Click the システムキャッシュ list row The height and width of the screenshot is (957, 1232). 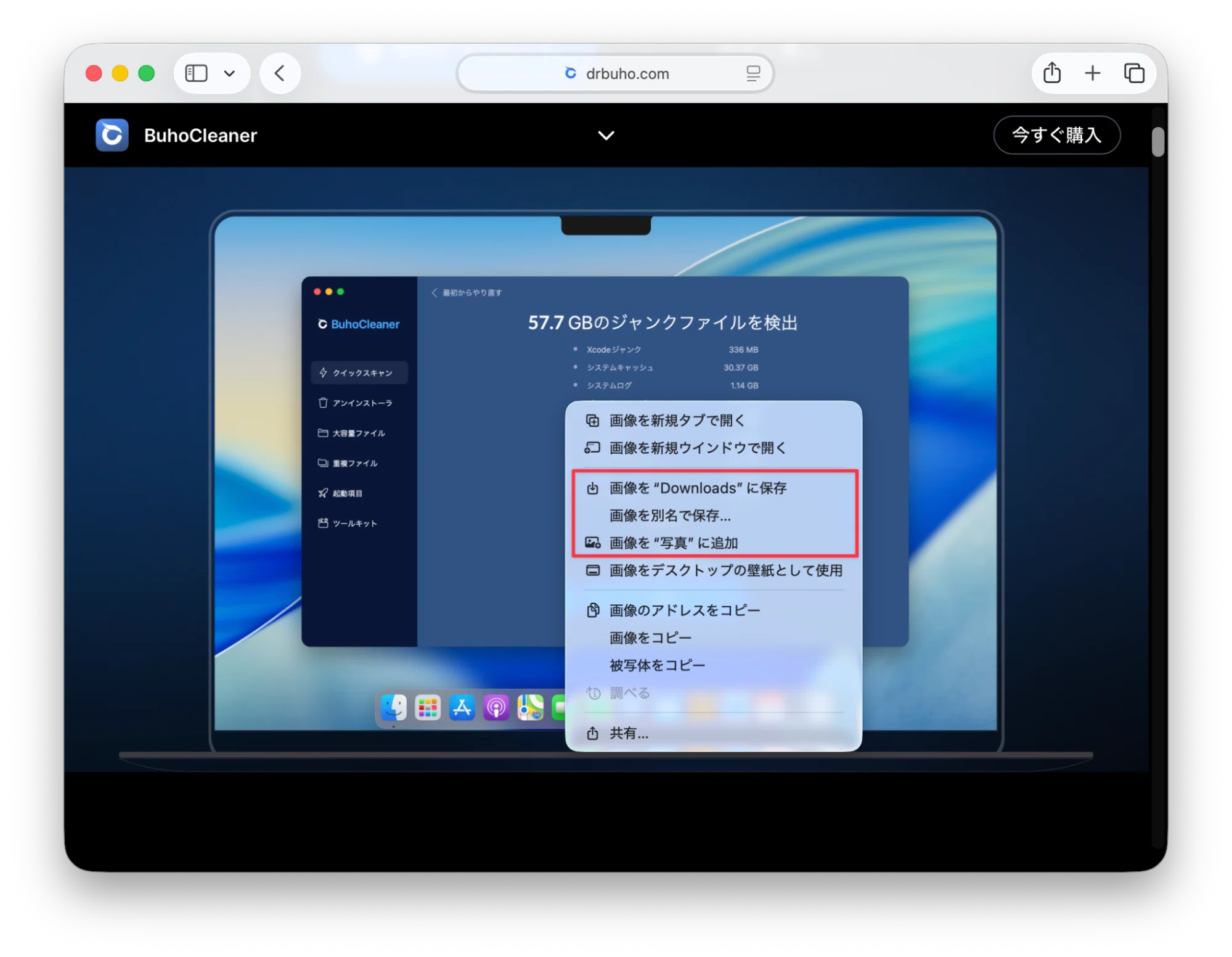(666, 368)
